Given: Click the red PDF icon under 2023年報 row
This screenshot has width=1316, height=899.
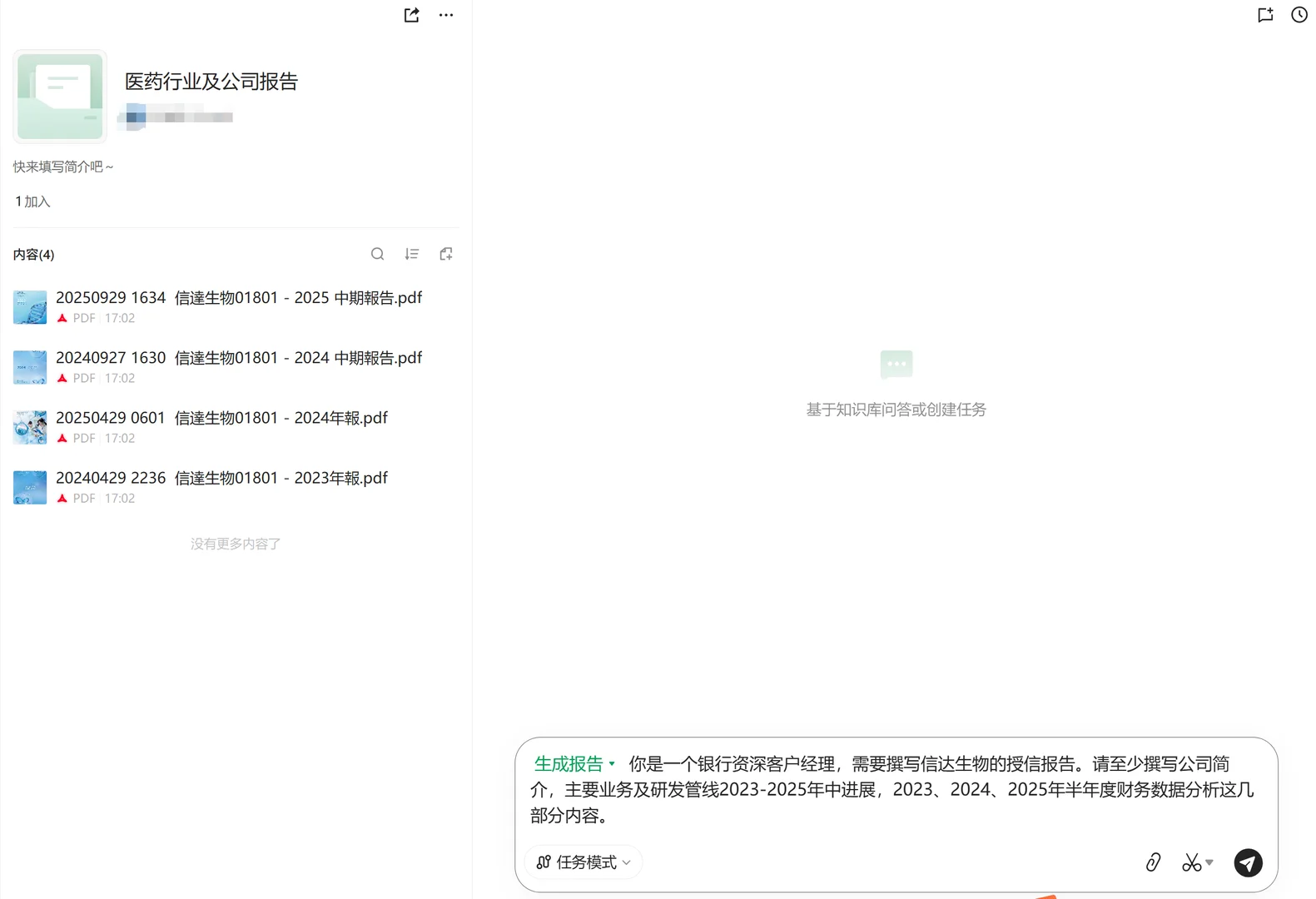Looking at the screenshot, I should click(62, 498).
